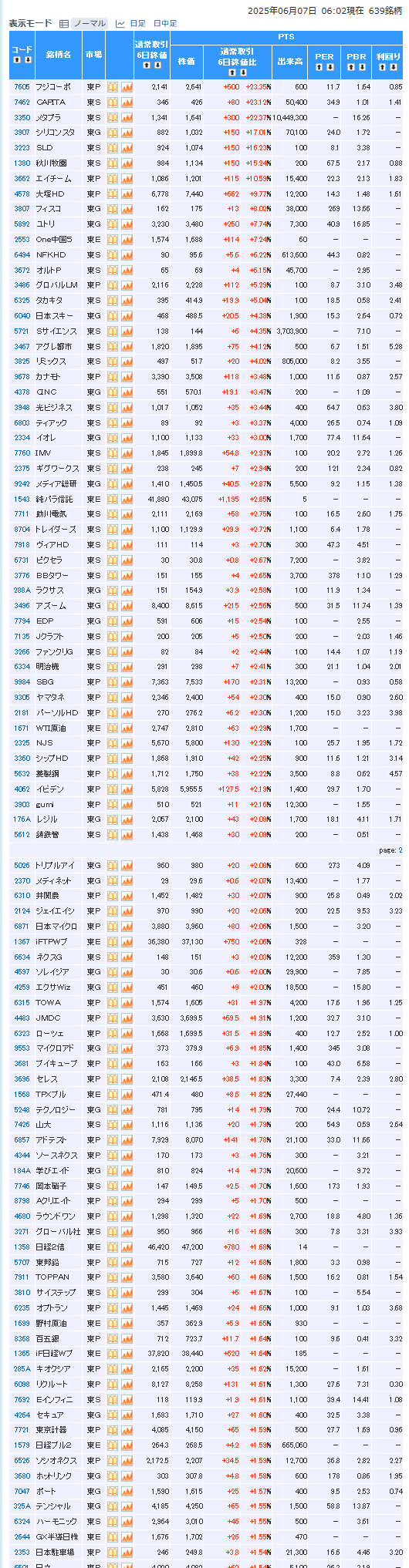409x1568 pixels.
Task: Open book info icon for TPXブル
Action: (113, 1095)
